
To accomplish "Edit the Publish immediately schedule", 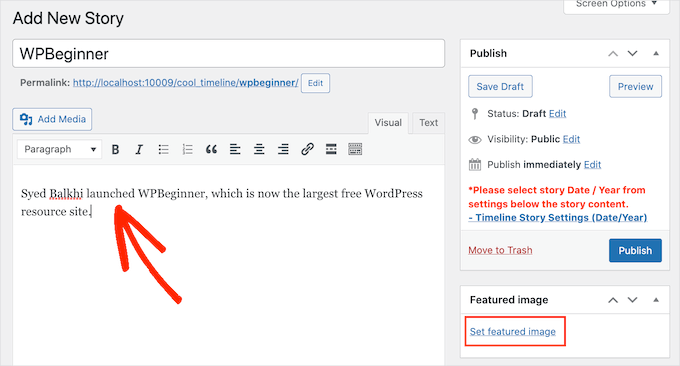I will tap(592, 165).
